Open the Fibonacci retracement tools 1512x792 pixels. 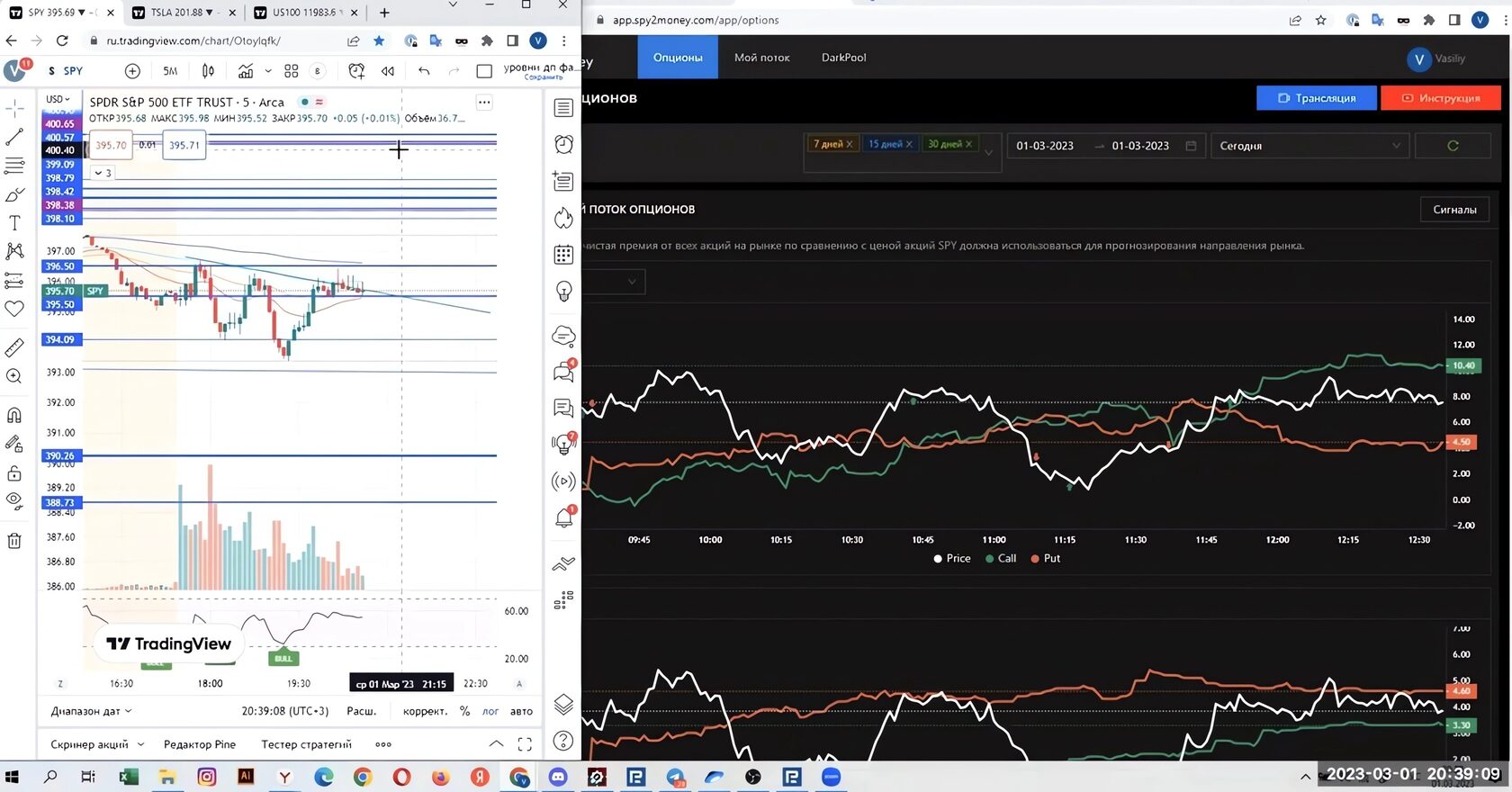coord(14,166)
